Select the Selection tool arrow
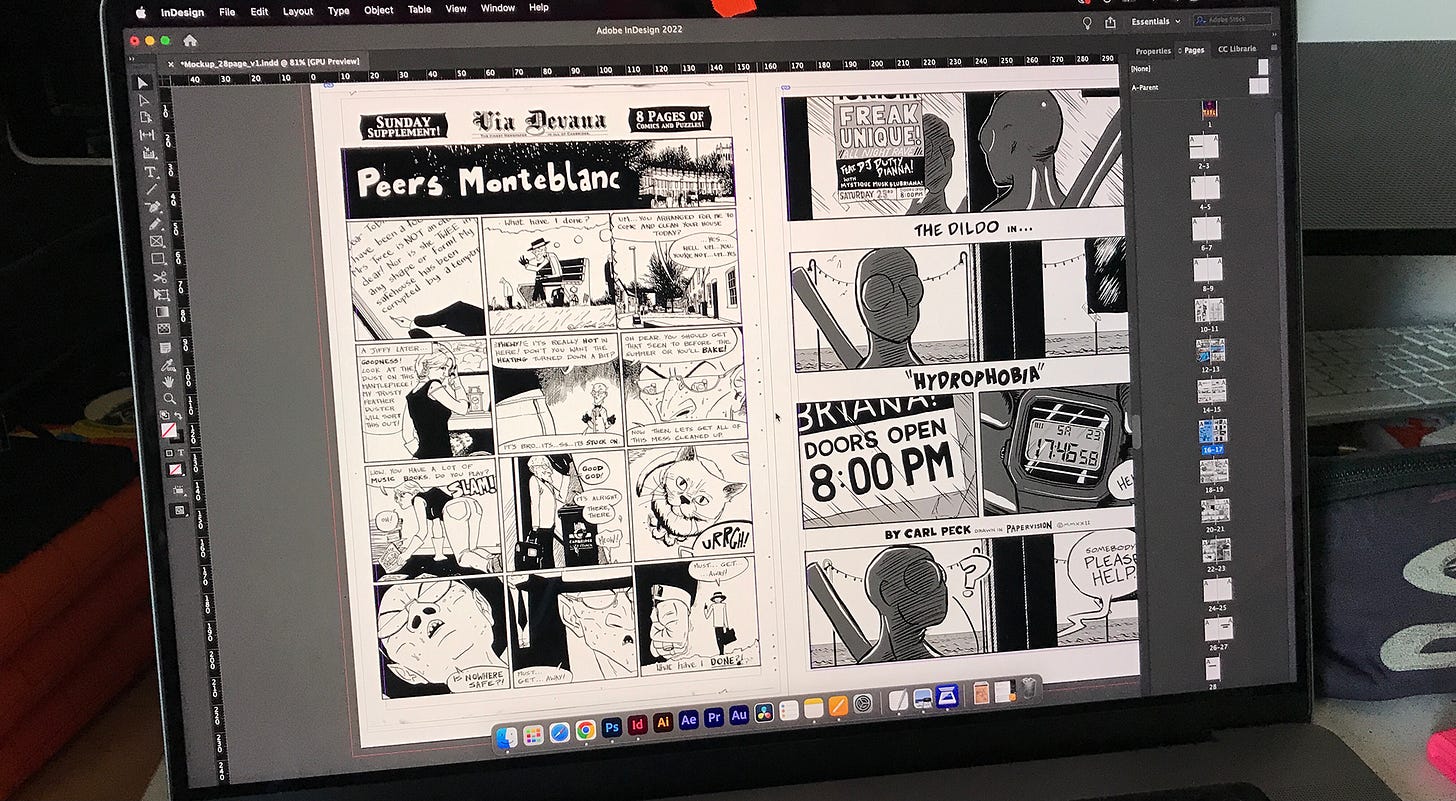Screen dimensions: 1456x801 (143, 83)
